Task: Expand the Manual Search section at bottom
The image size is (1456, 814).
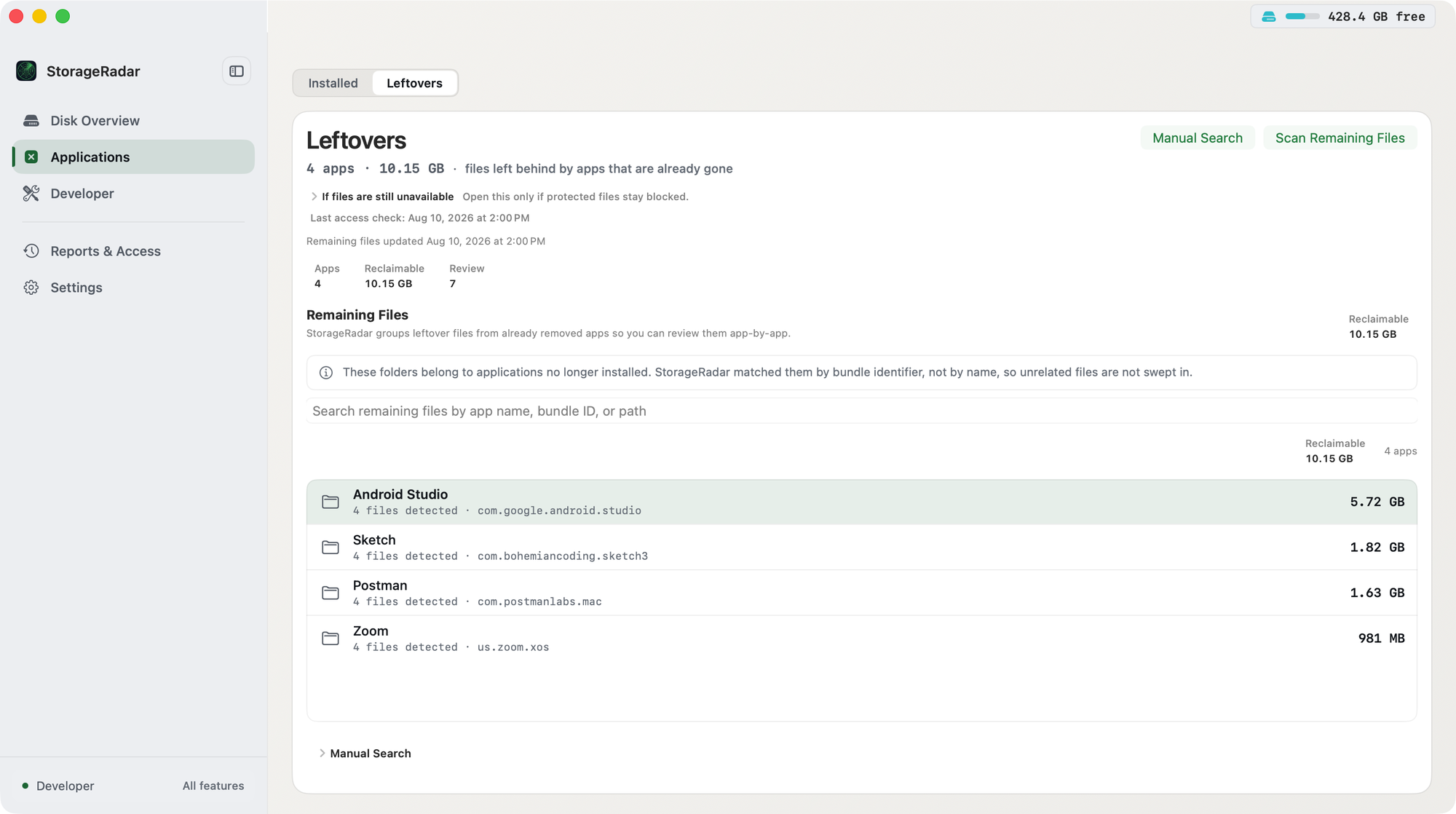Action: coord(322,754)
